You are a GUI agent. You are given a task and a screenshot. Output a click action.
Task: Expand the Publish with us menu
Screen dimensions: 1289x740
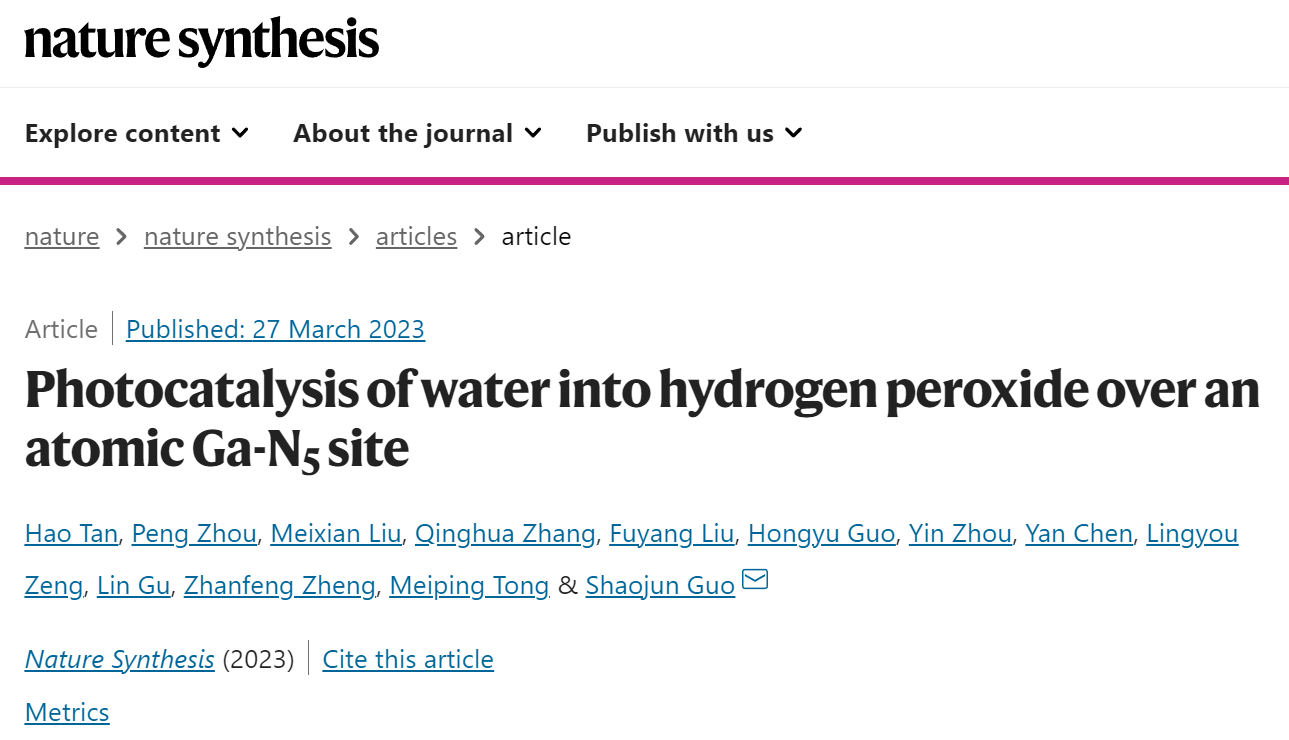694,133
